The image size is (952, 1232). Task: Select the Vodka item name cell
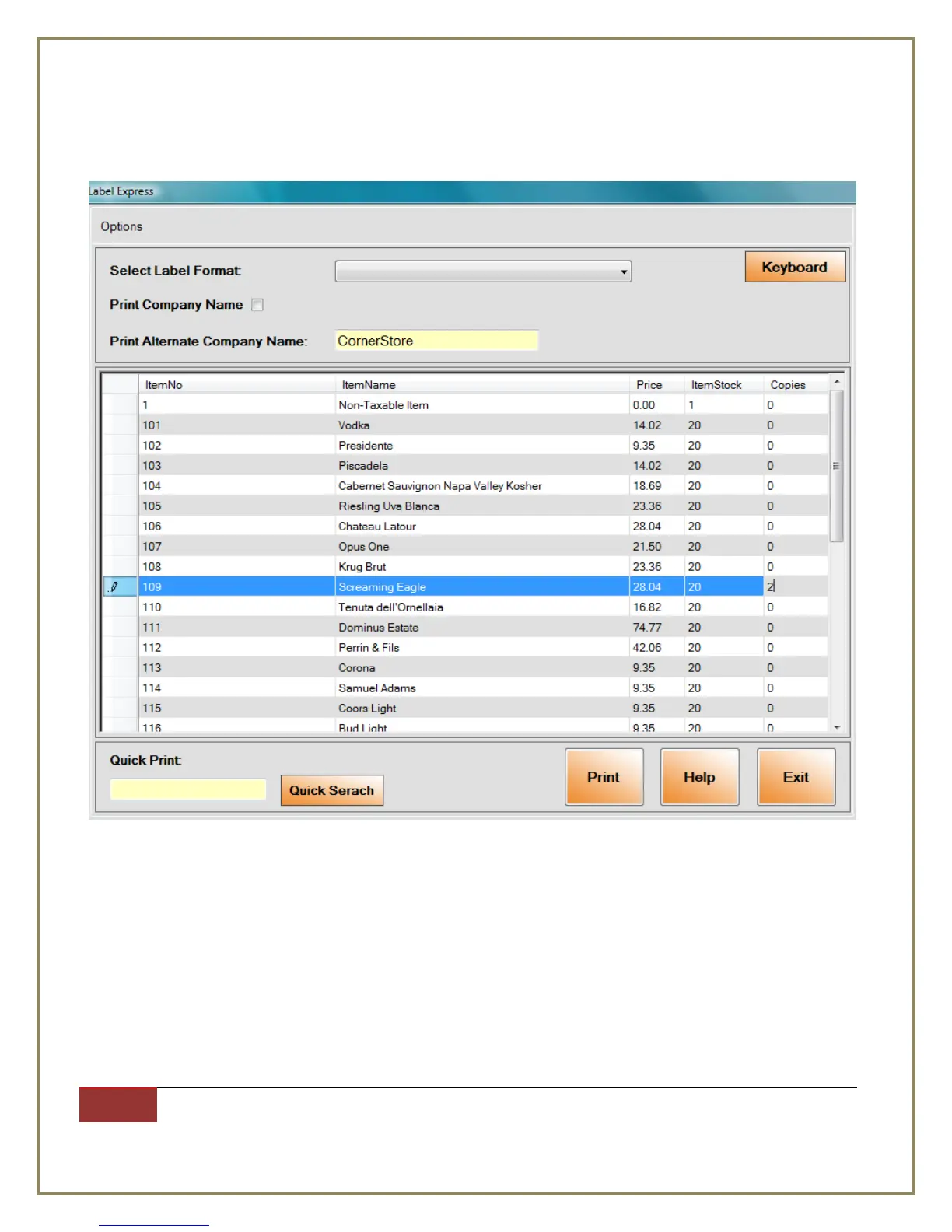point(482,425)
